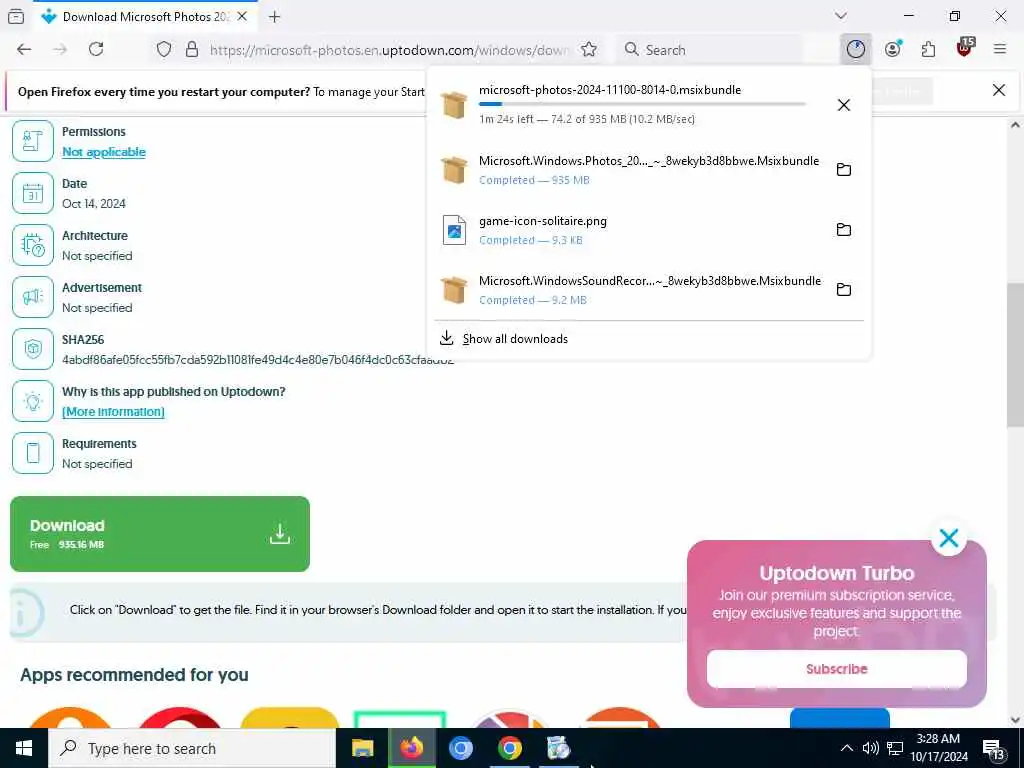Click the SHA256 shield icon
This screenshot has height=768, width=1024.
(x=33, y=349)
